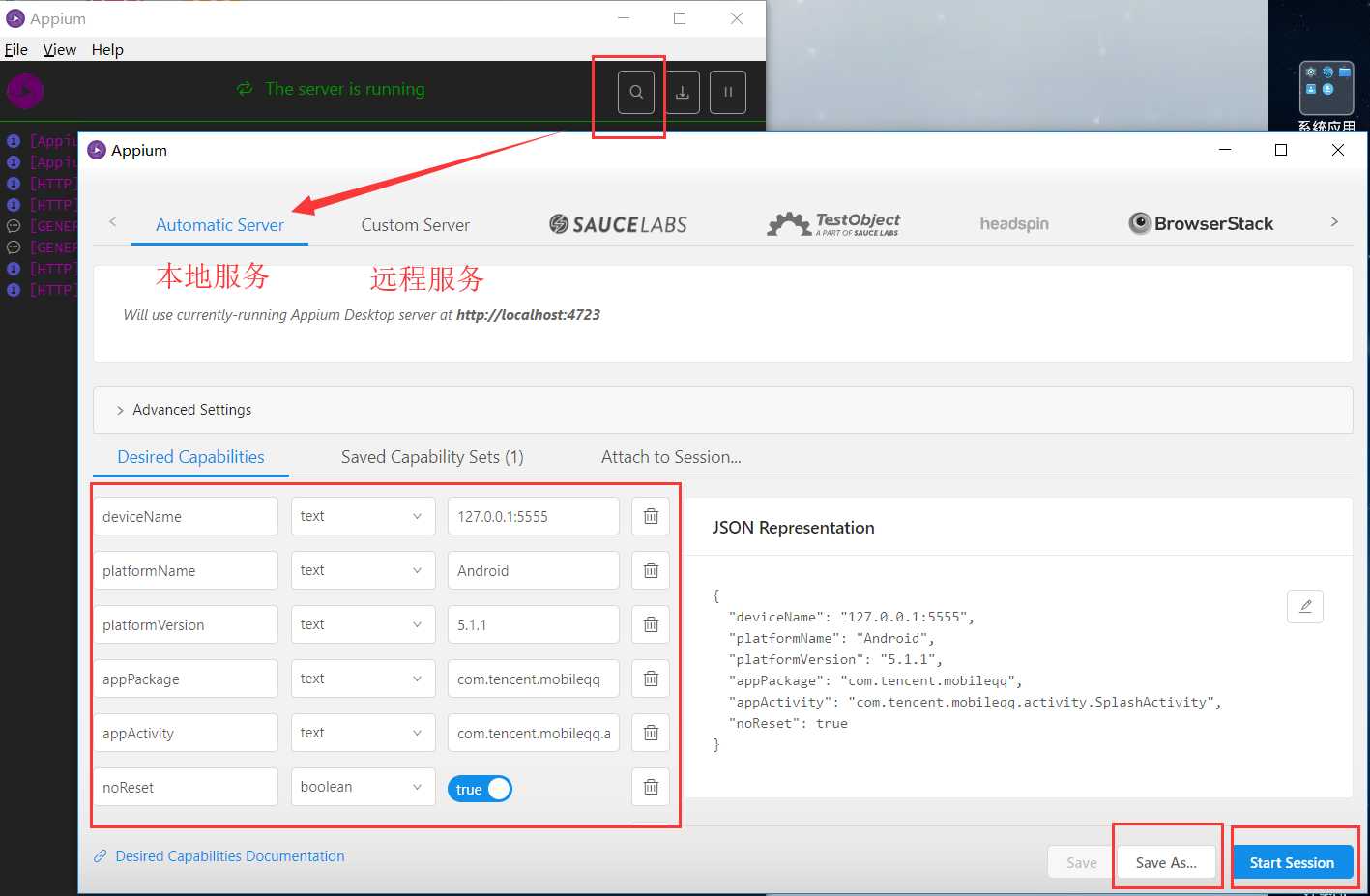Expand the Advanced Settings section

click(x=184, y=410)
